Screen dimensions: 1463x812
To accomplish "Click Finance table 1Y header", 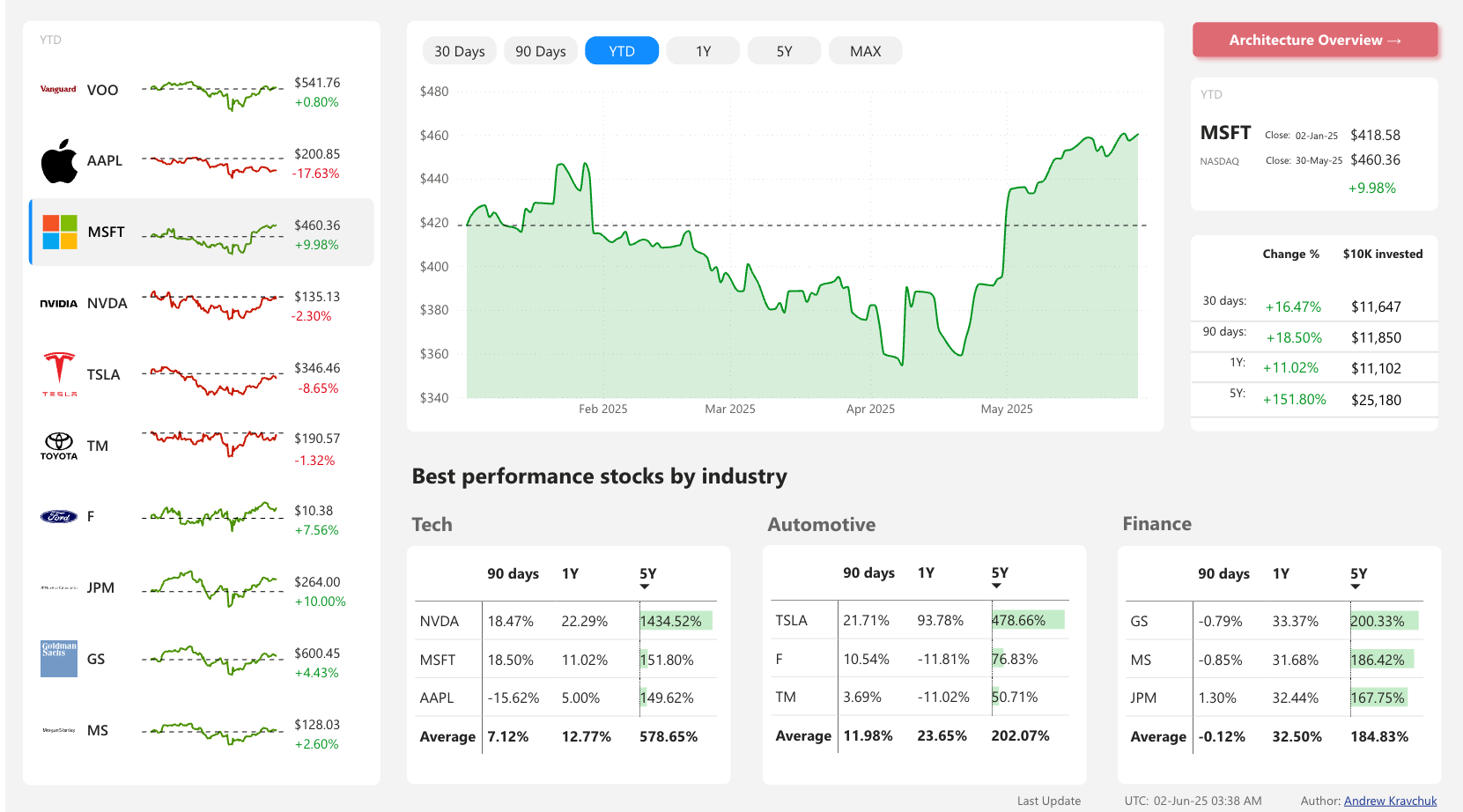I will pyautogui.click(x=1281, y=573).
